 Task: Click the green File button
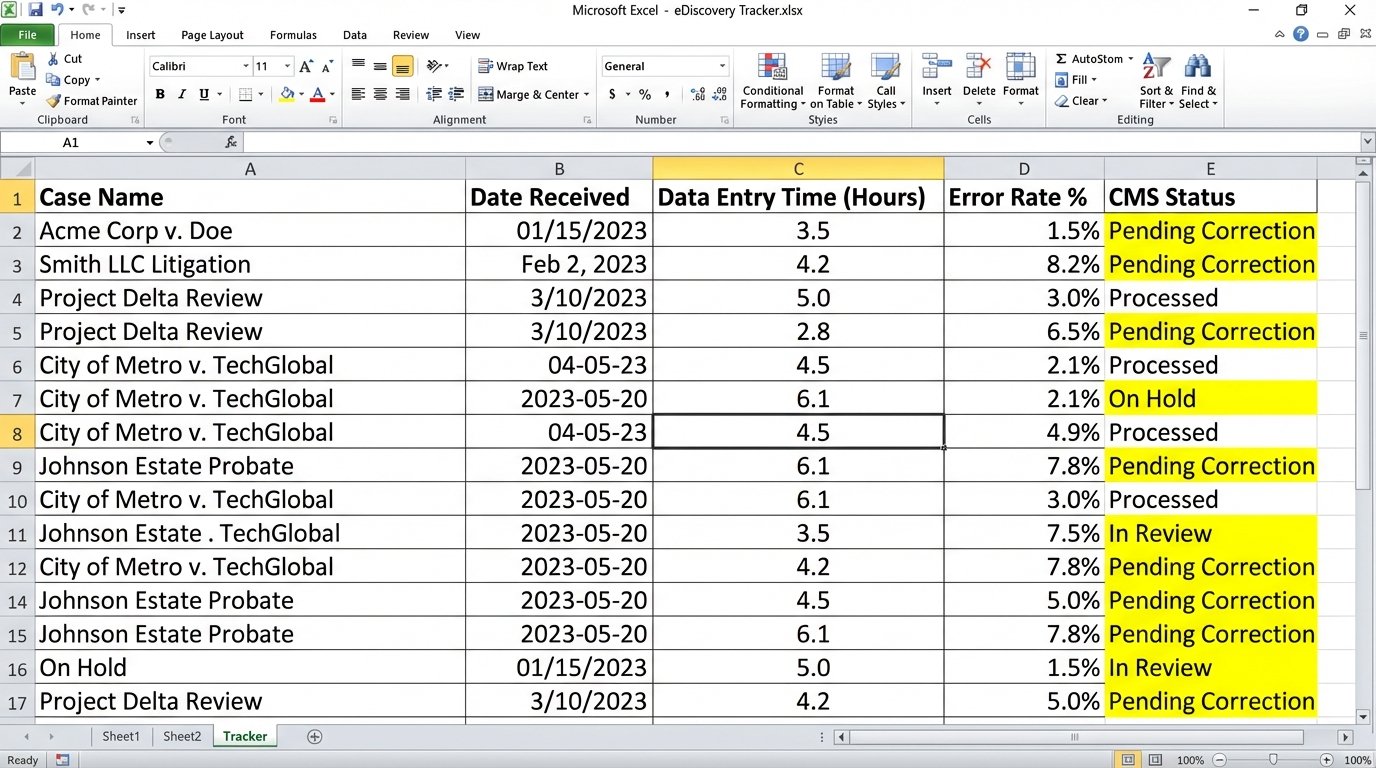27,35
